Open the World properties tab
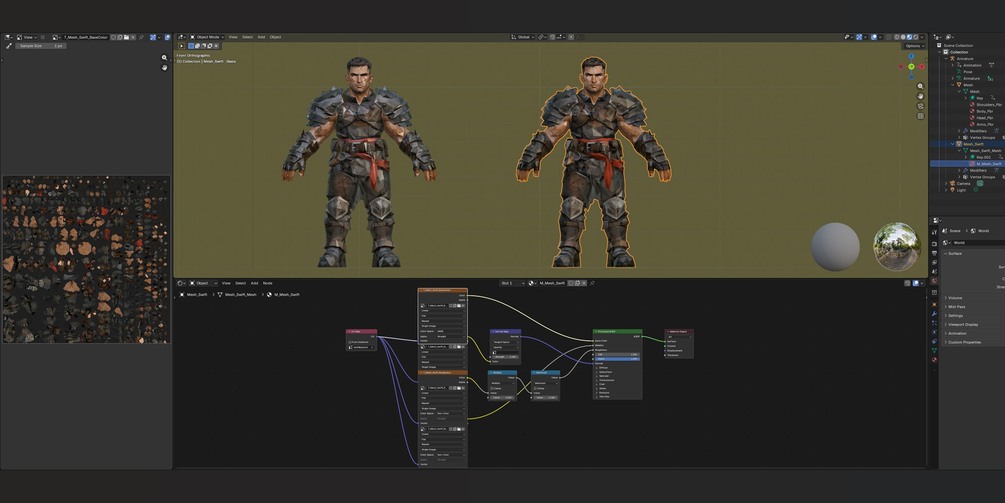The height and width of the screenshot is (503, 1005). [934, 281]
